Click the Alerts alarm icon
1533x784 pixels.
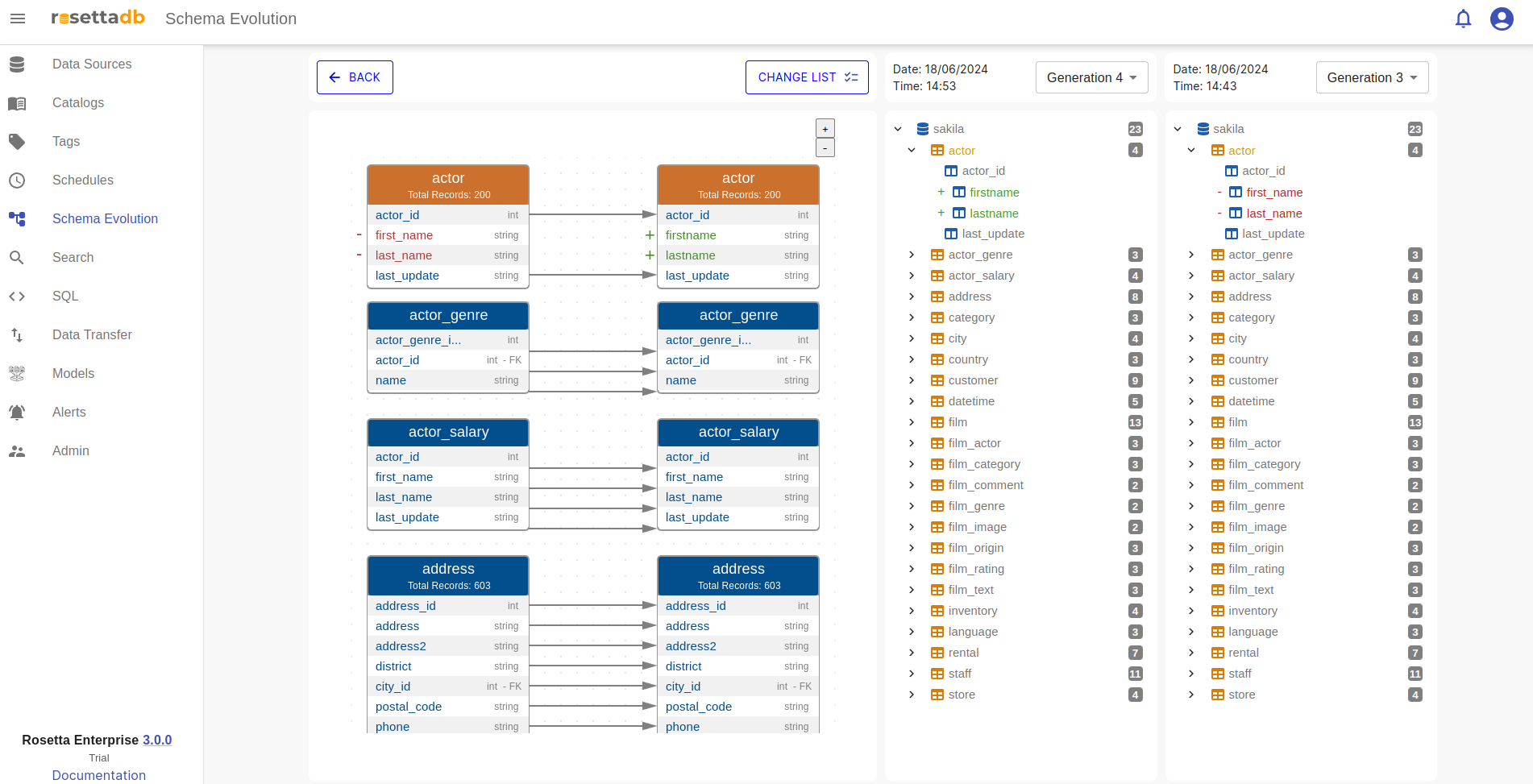[x=17, y=413]
